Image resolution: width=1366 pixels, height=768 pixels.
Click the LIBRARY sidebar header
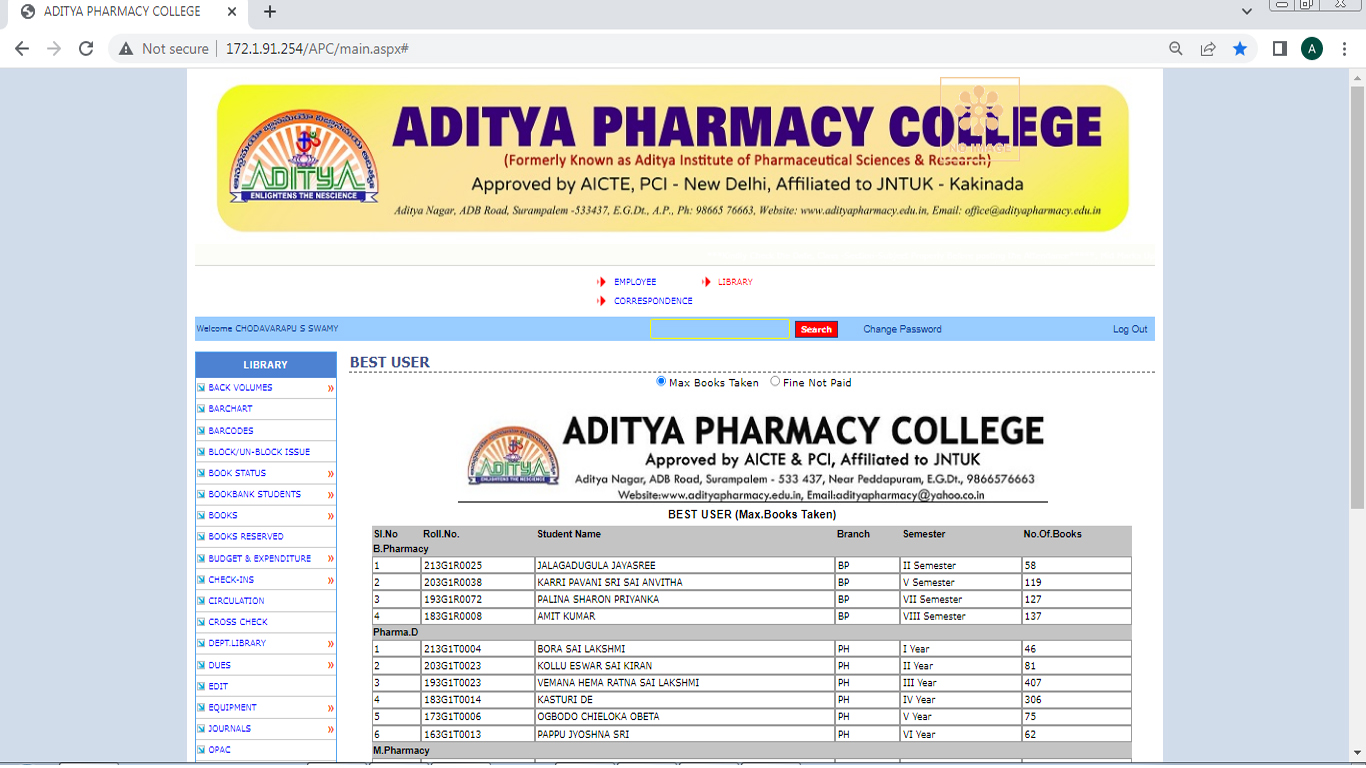[x=265, y=365]
